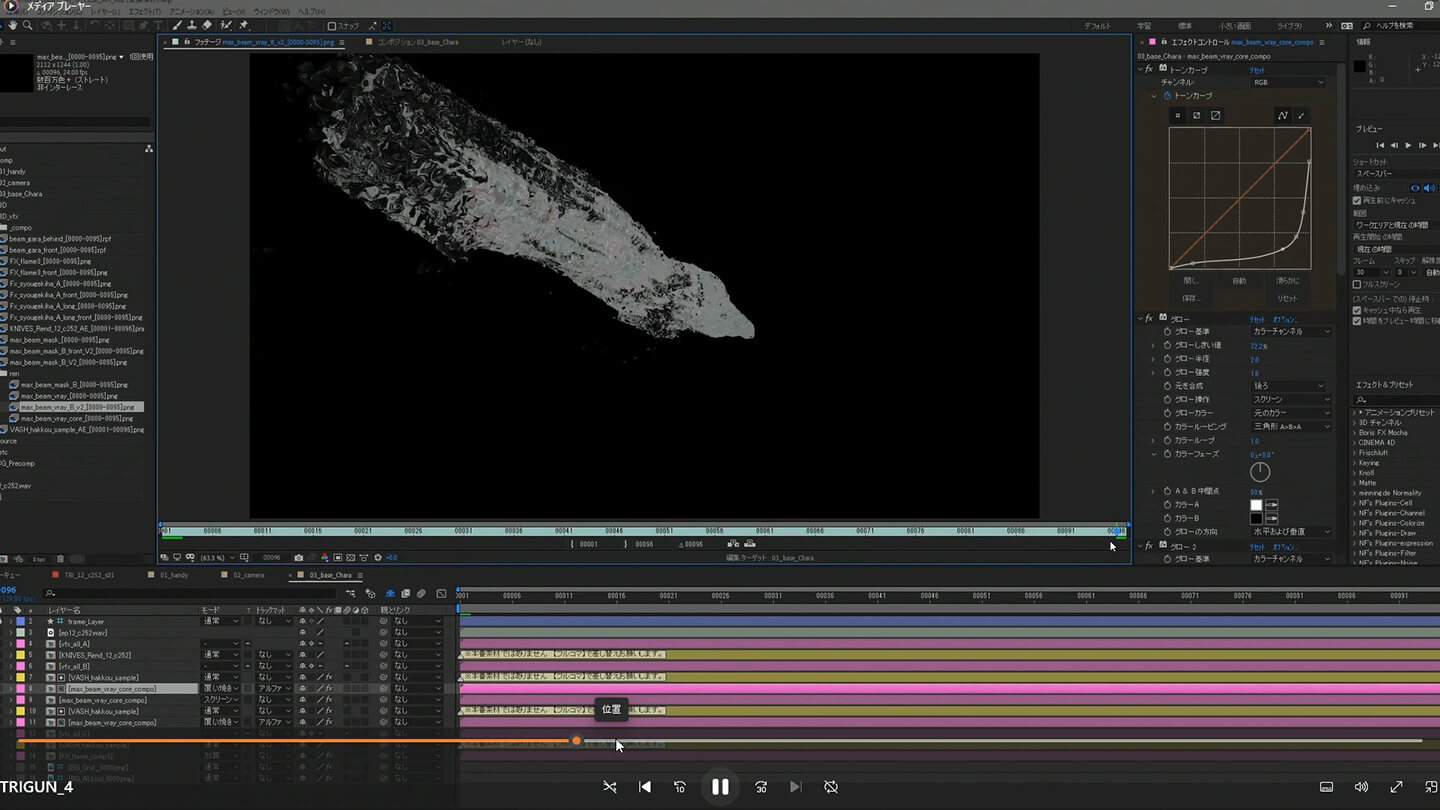This screenshot has width=1440, height=810.
Task: Select the Brush tool
Action: point(176,25)
